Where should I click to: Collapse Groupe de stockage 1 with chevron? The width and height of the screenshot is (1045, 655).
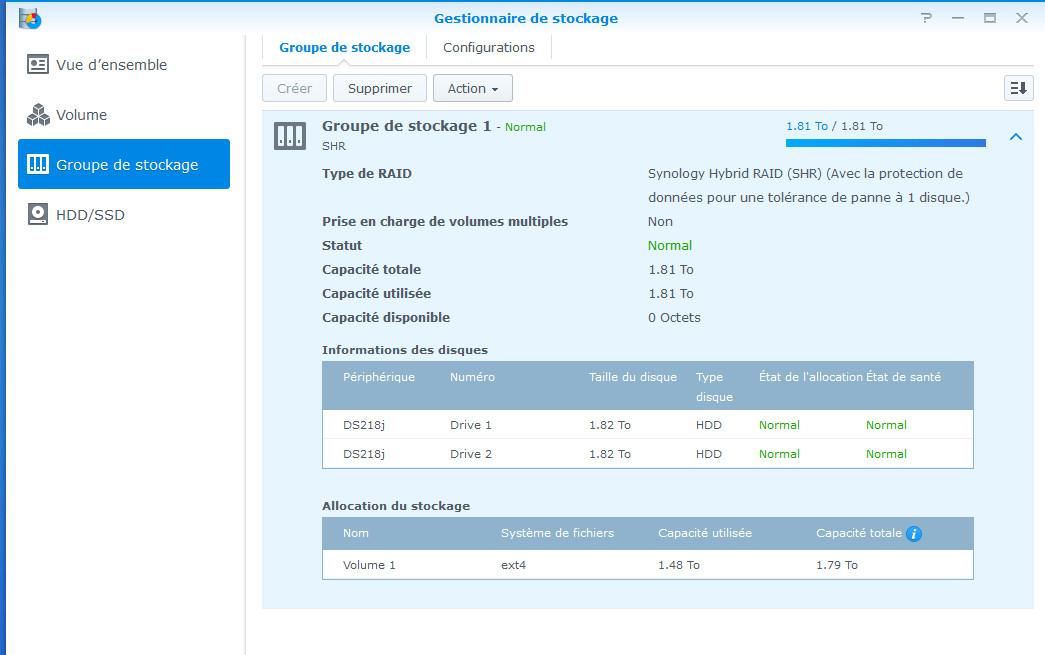[1015, 137]
